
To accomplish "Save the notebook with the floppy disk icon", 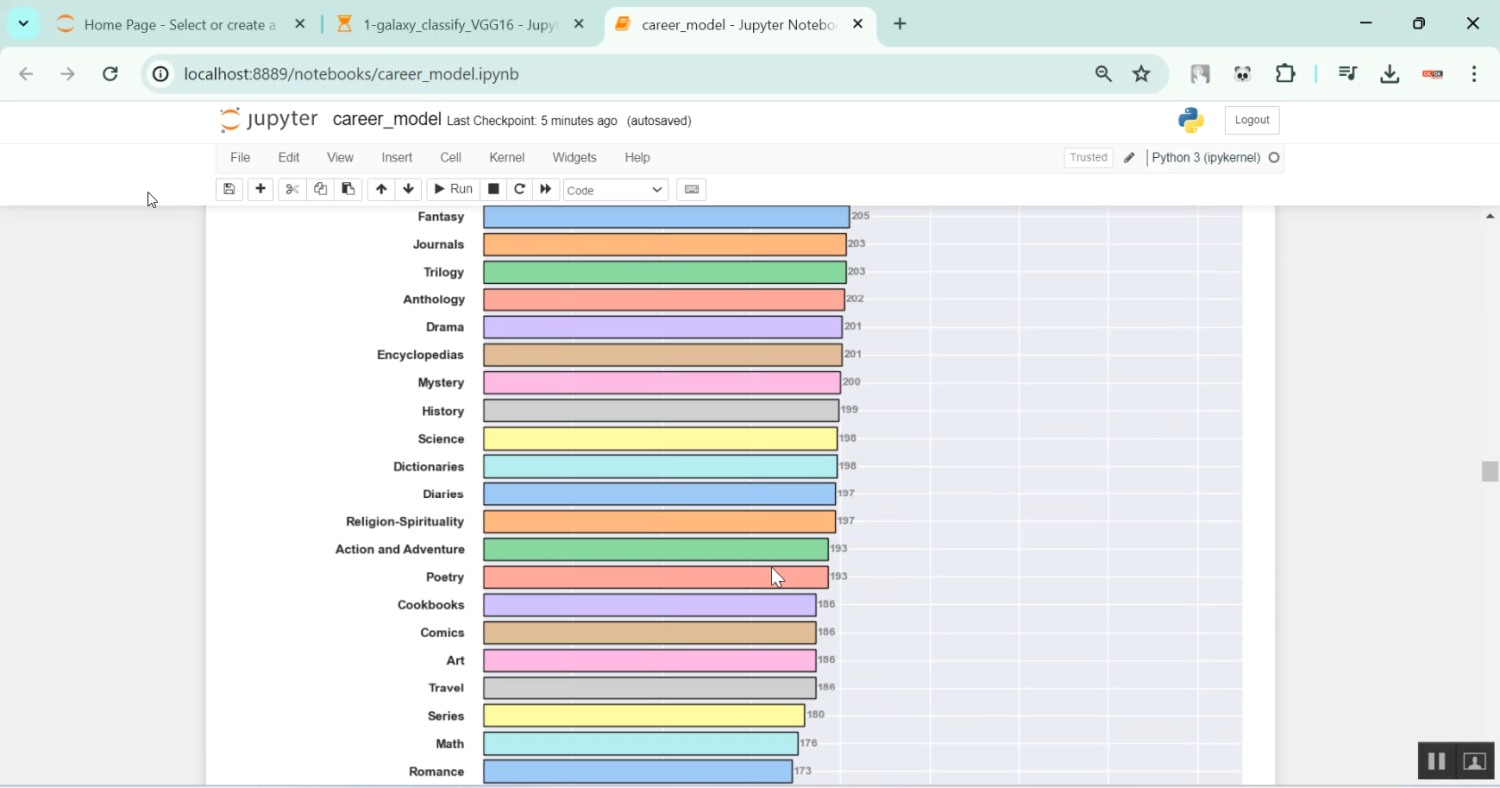I will (x=229, y=189).
